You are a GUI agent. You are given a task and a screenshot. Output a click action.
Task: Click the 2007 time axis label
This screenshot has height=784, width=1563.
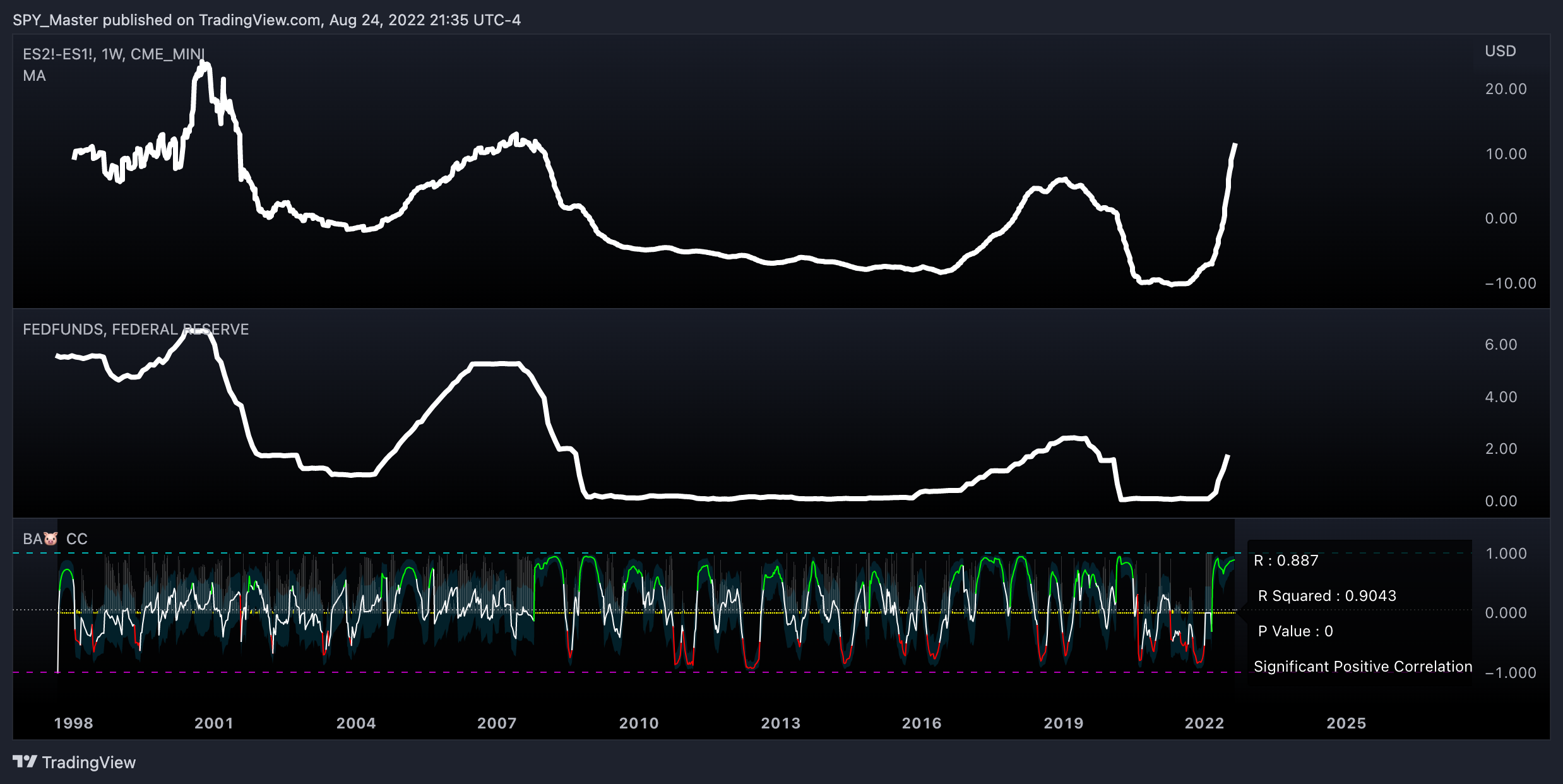tap(497, 723)
